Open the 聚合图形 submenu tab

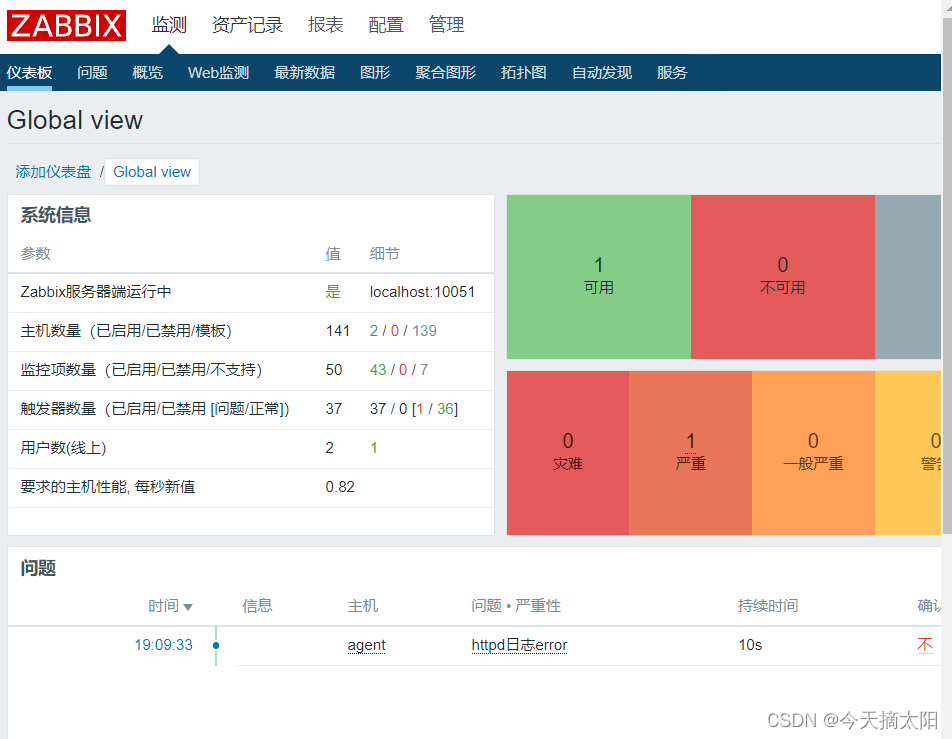[445, 73]
